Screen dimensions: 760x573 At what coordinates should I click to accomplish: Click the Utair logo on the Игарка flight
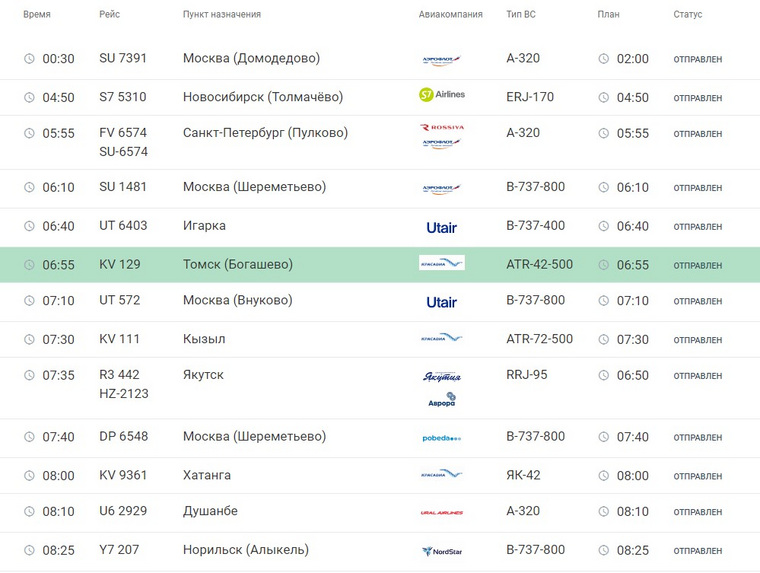point(442,228)
